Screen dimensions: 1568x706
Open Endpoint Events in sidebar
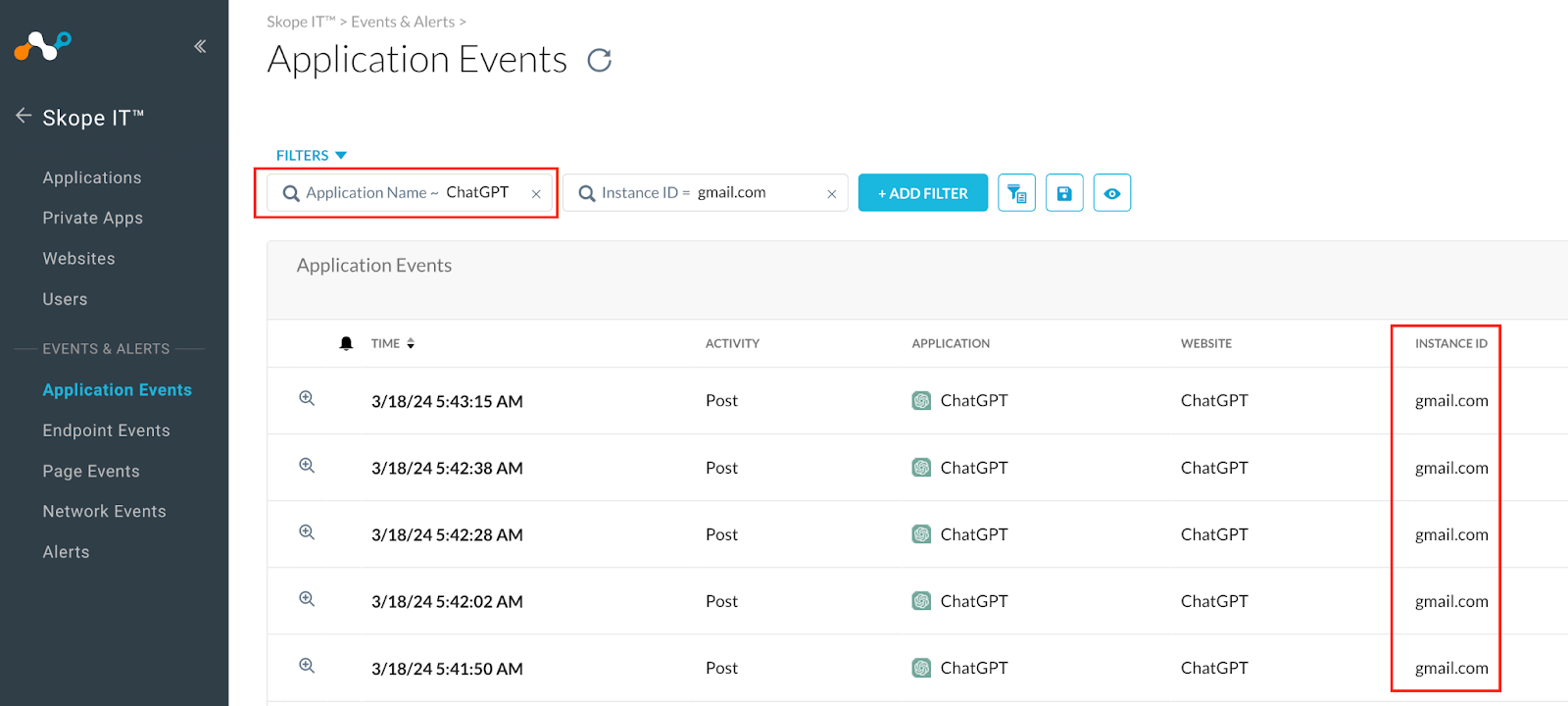(106, 430)
